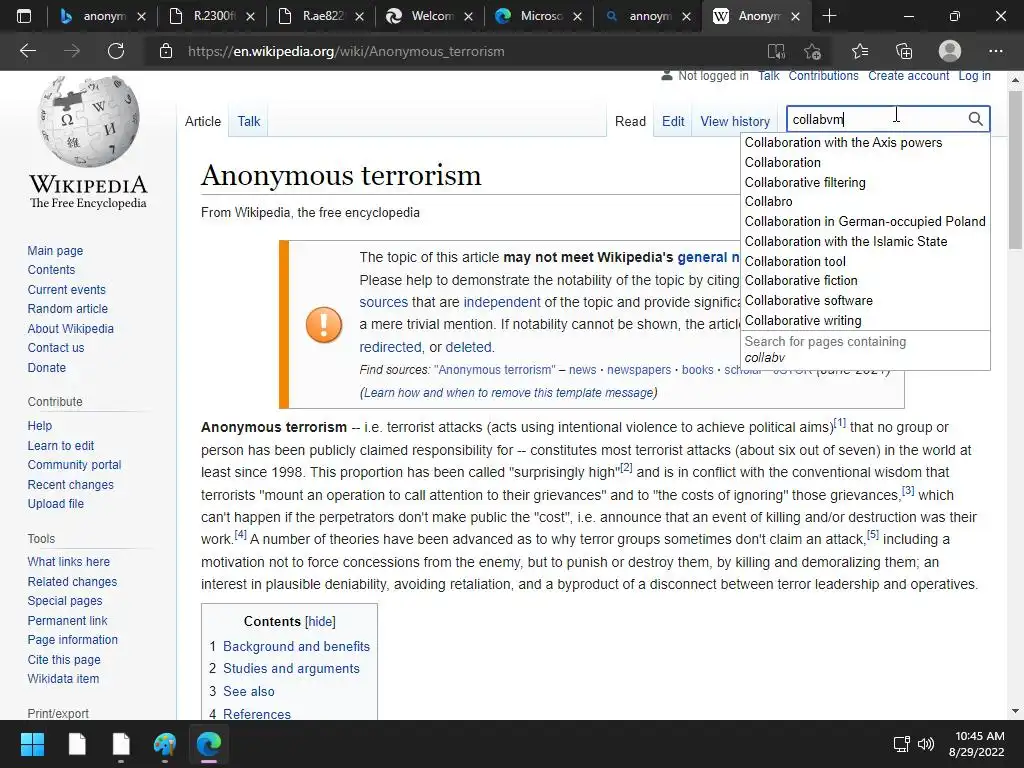Open a new tab with plus button
Viewport: 1024px width, 768px height.
coord(829,16)
